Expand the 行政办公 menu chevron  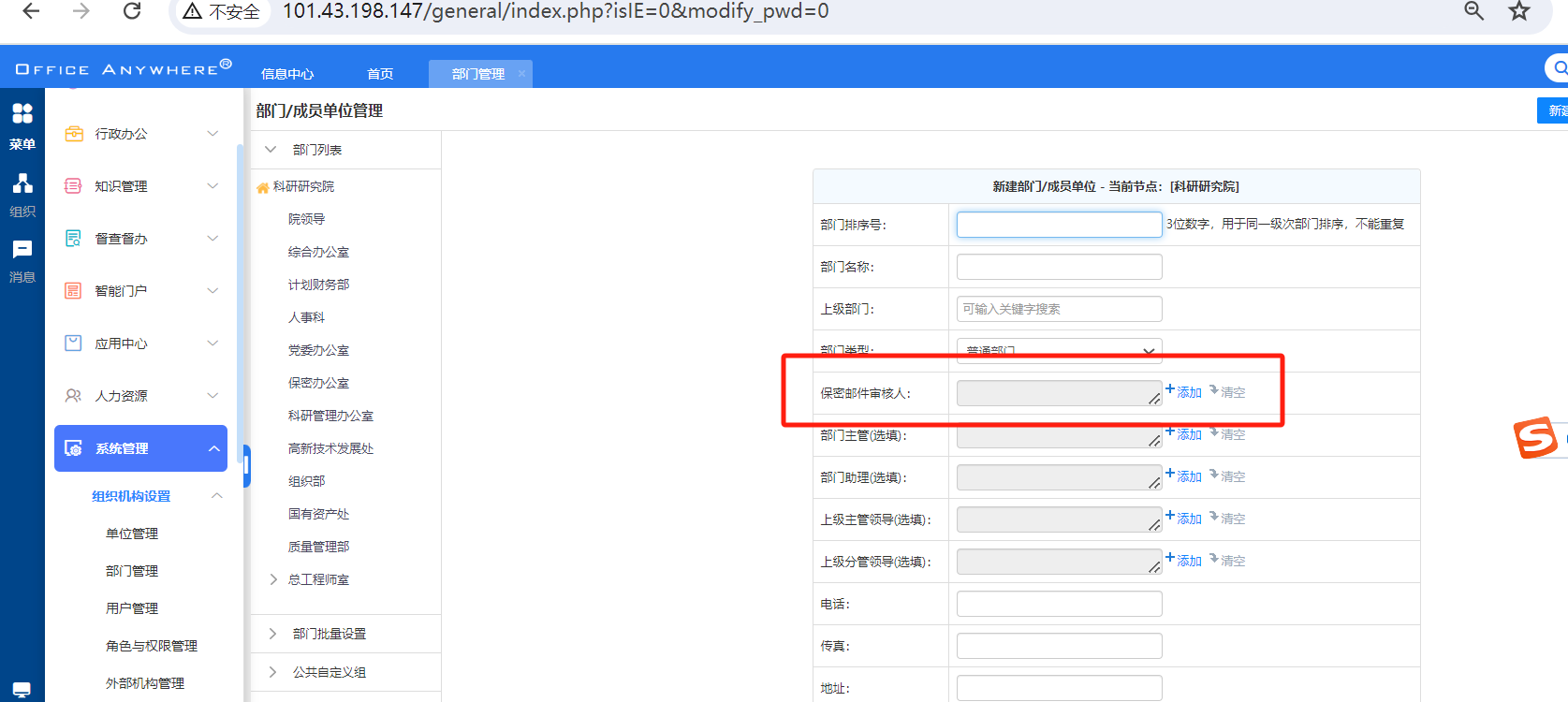pyautogui.click(x=212, y=134)
